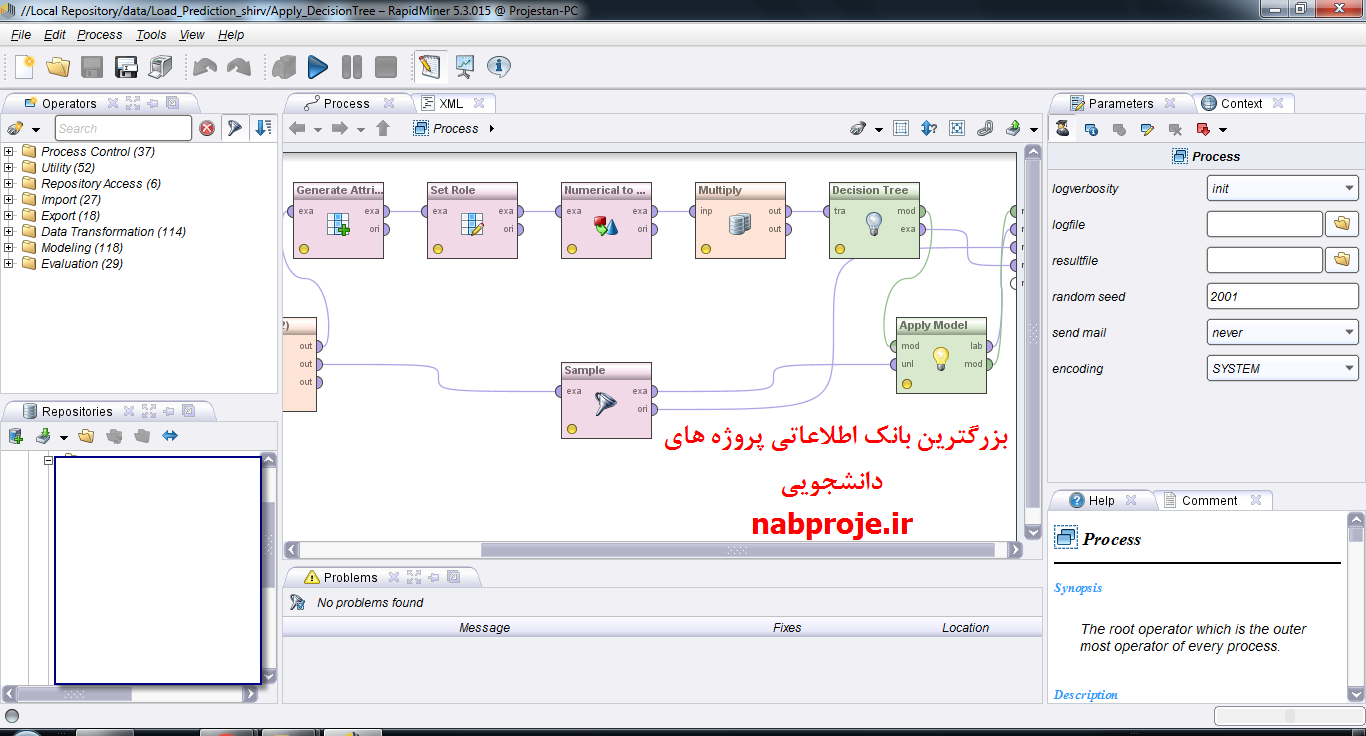Viewport: 1366px width, 736px height.
Task: Browse for resultfile with folder button
Action: [1342, 260]
